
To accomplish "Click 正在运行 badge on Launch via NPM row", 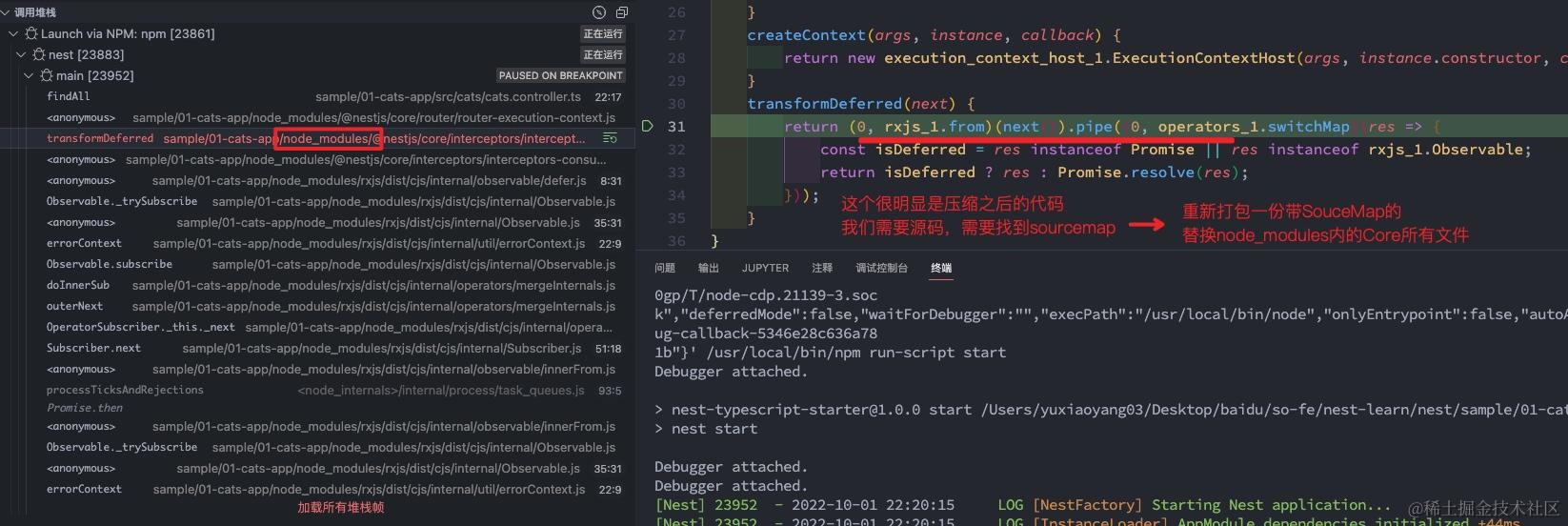I will click(x=603, y=33).
